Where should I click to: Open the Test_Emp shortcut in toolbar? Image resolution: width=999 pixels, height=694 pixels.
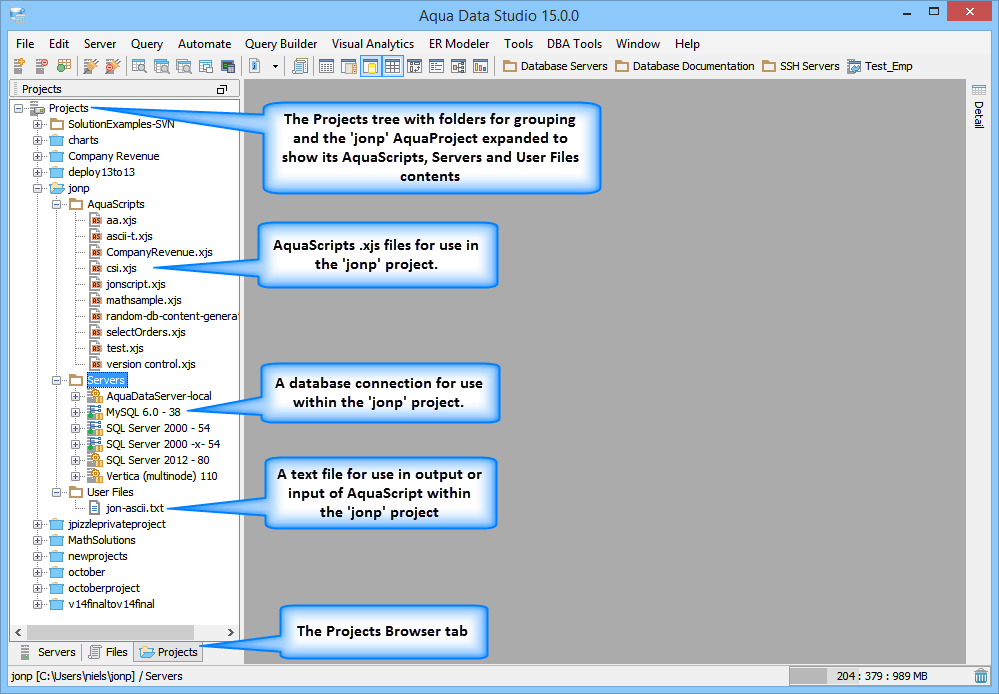coord(880,66)
